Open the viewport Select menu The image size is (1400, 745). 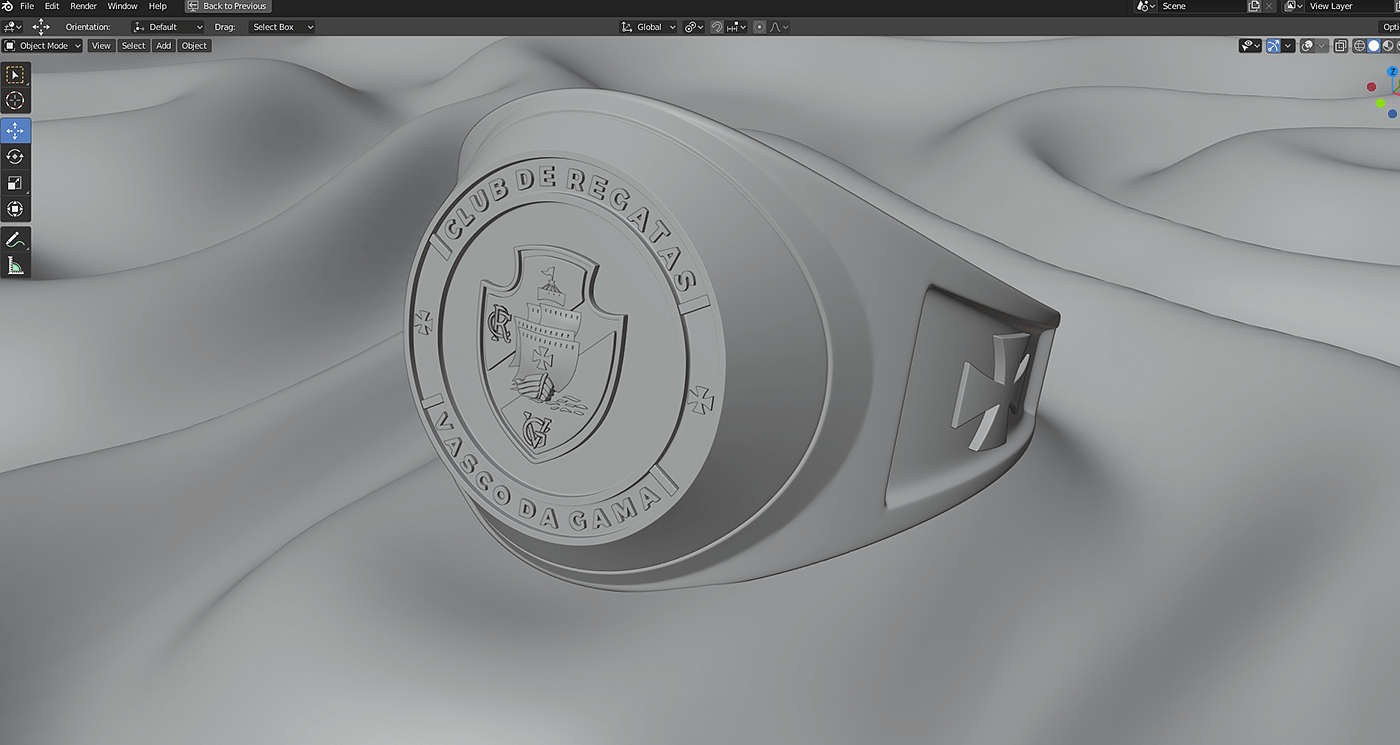(133, 45)
